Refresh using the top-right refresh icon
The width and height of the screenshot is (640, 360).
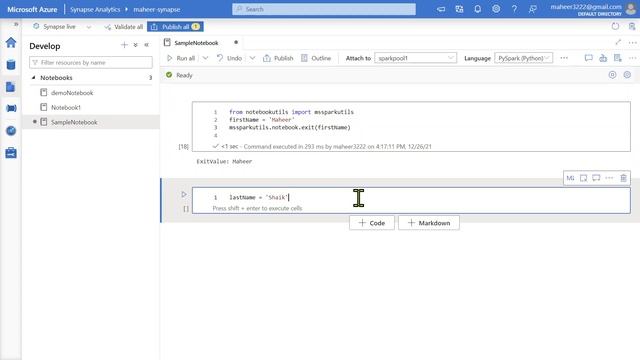[615, 27]
